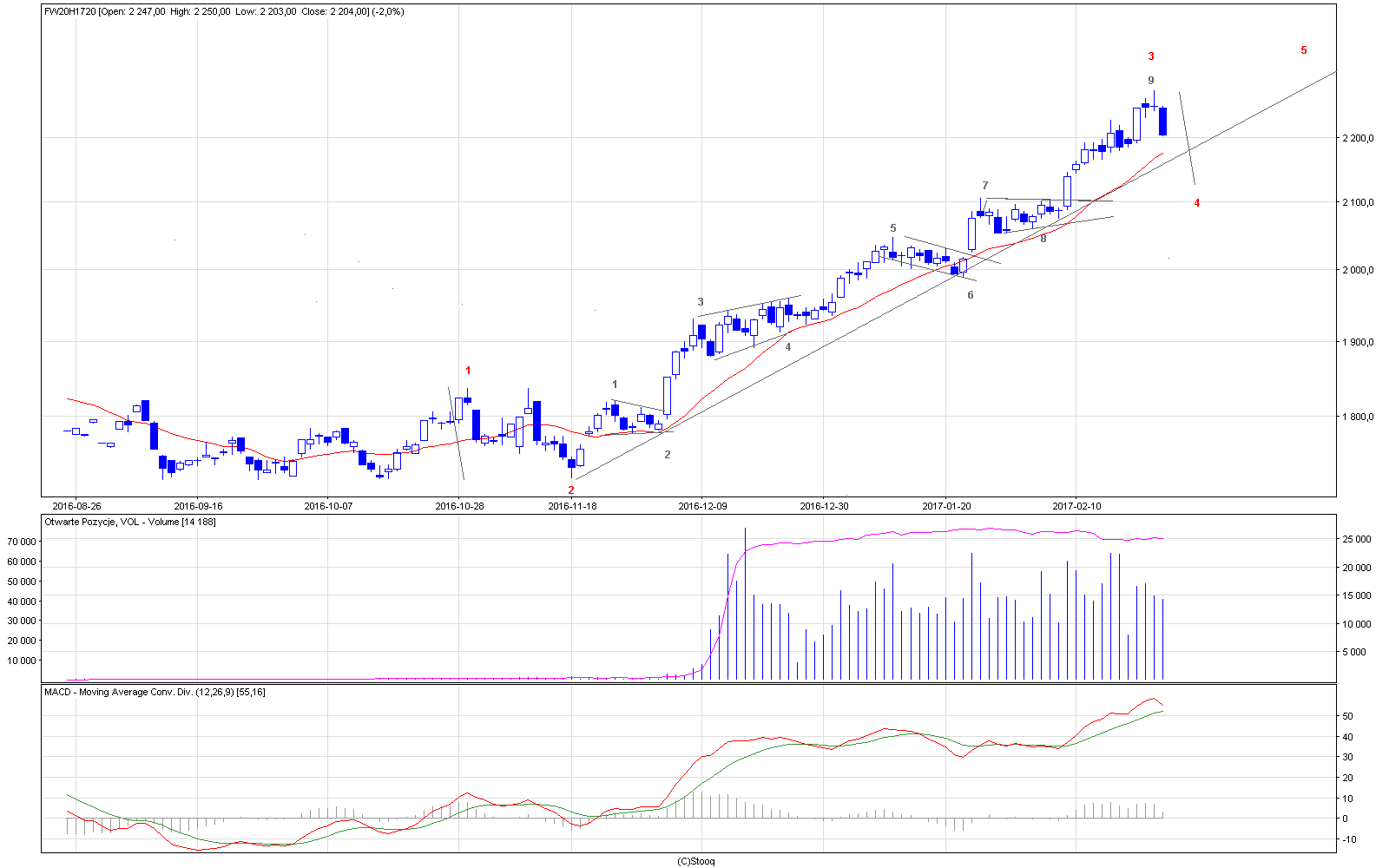Select 50 on the MACD axis
1389x868 pixels.
tap(1349, 716)
